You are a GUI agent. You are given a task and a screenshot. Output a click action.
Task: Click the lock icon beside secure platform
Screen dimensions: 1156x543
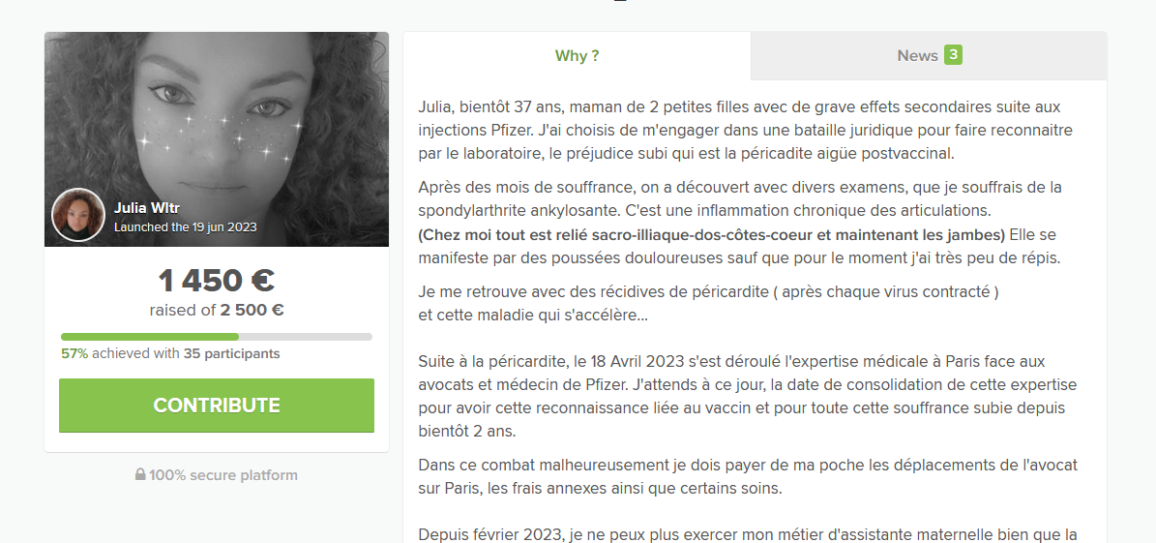pos(140,474)
